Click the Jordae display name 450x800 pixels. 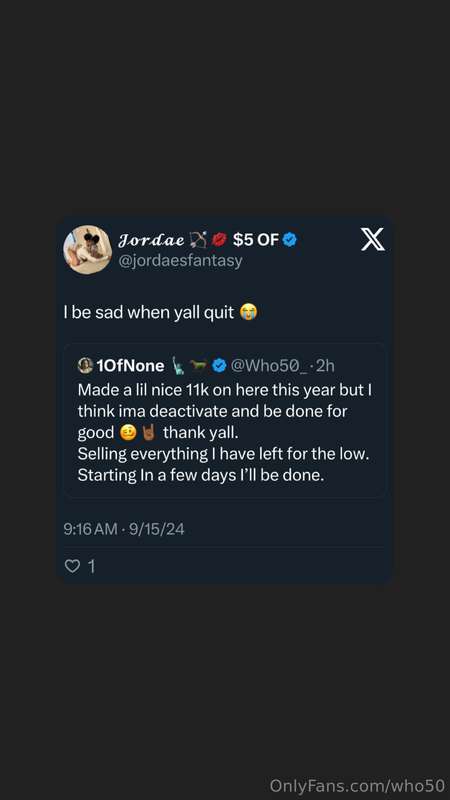click(x=151, y=240)
